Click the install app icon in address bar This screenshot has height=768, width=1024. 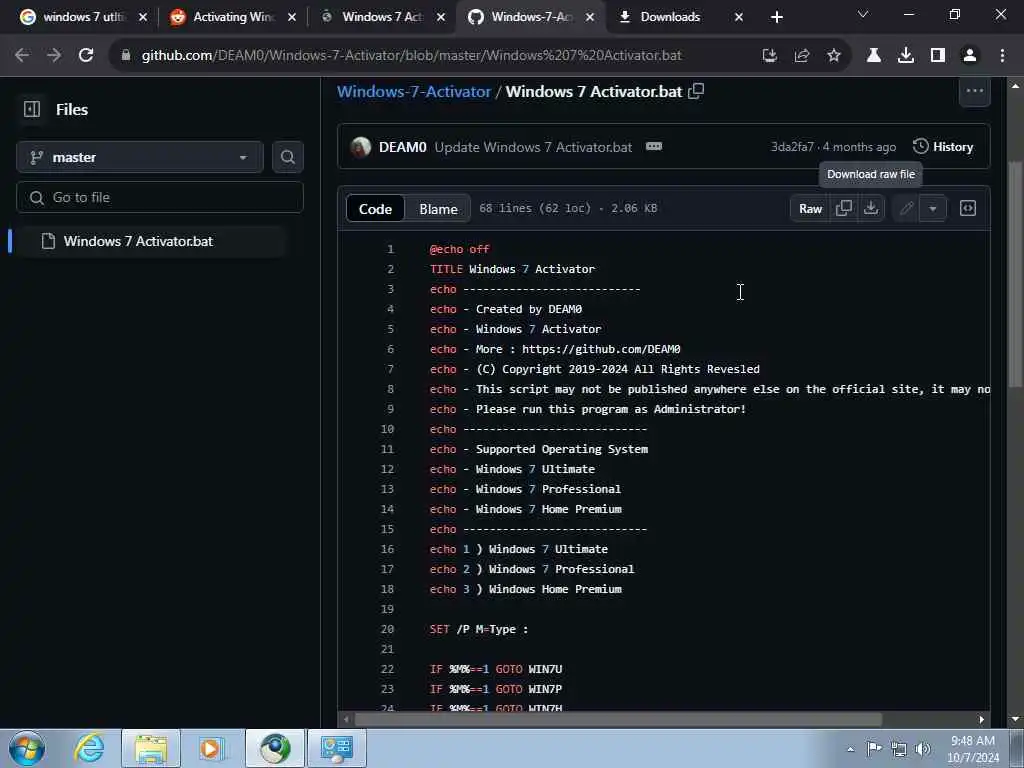770,56
